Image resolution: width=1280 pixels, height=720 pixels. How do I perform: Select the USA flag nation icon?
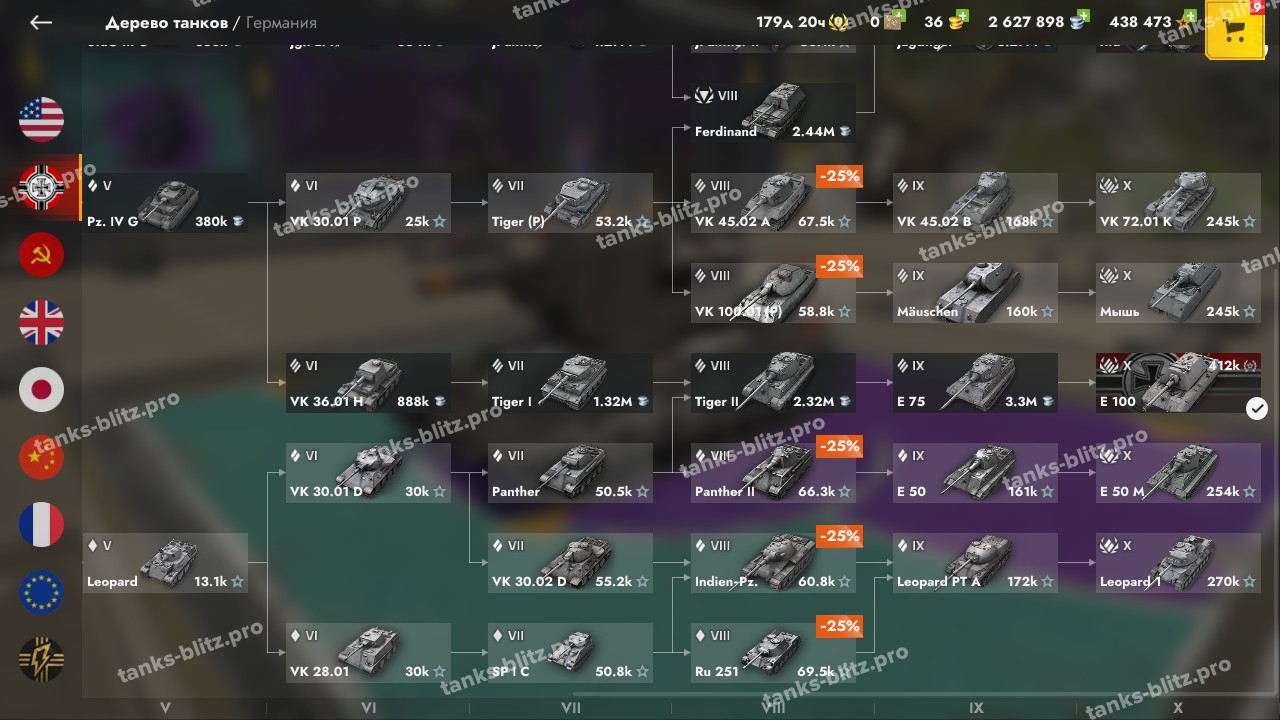(41, 119)
